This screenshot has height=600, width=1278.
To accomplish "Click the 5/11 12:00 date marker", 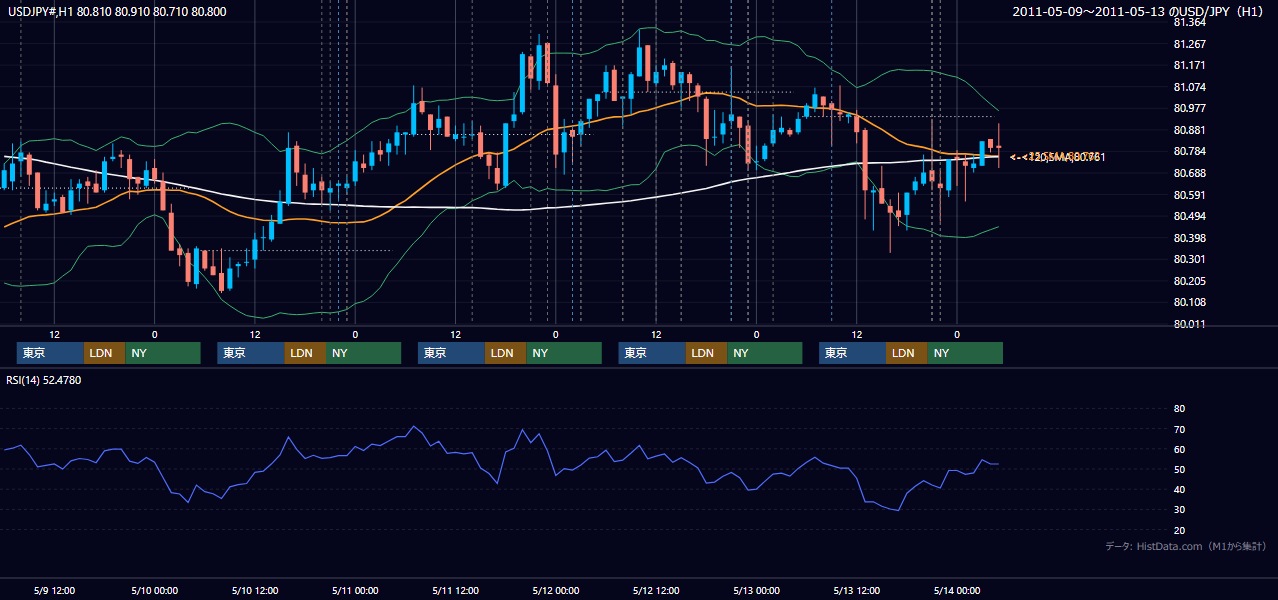I will (455, 590).
